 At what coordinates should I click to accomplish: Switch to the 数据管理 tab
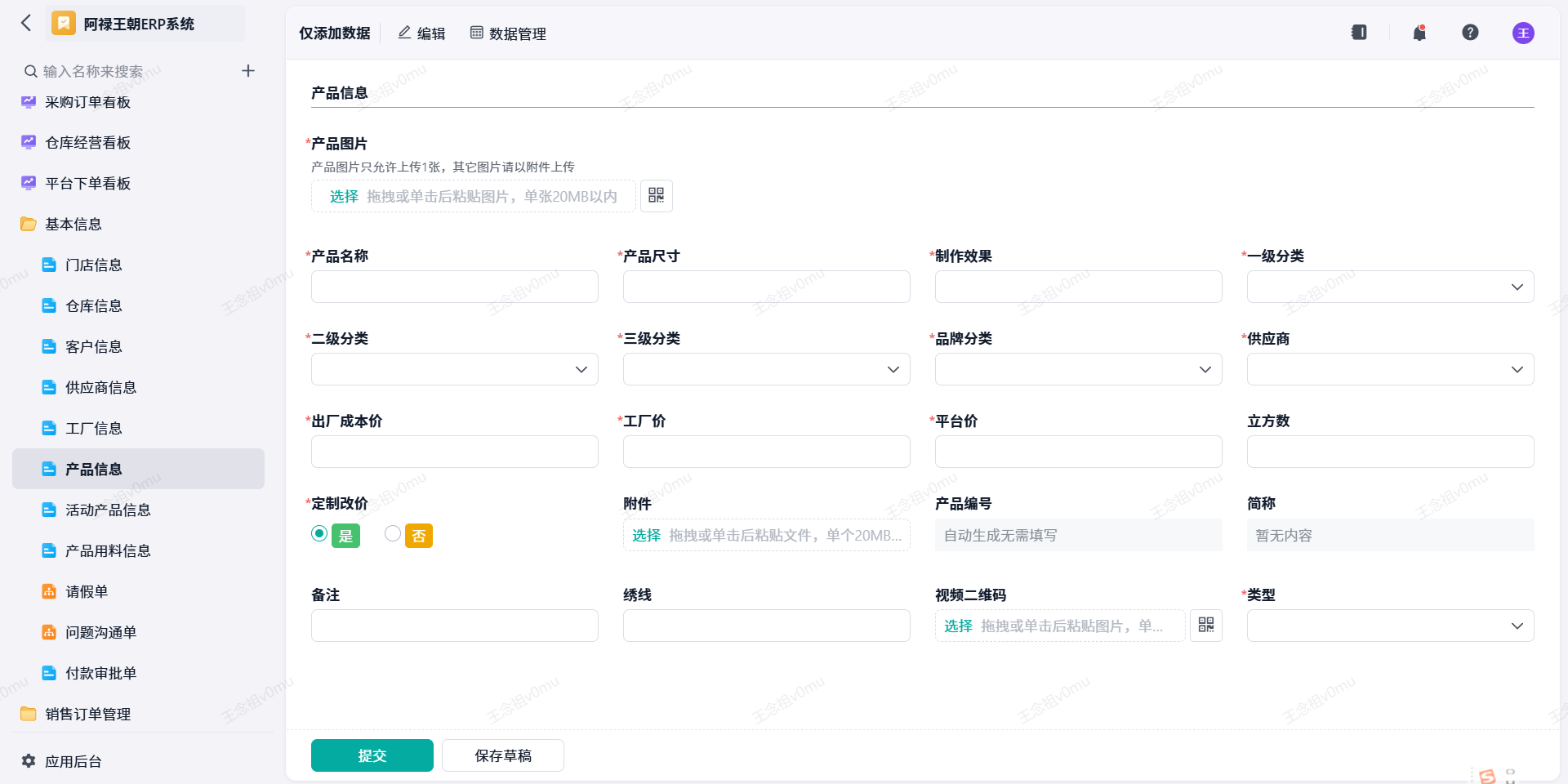[508, 33]
